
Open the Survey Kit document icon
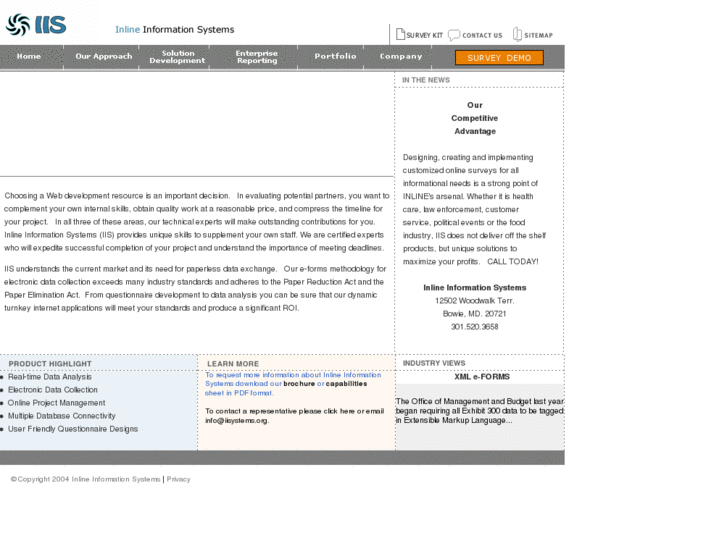pos(400,34)
